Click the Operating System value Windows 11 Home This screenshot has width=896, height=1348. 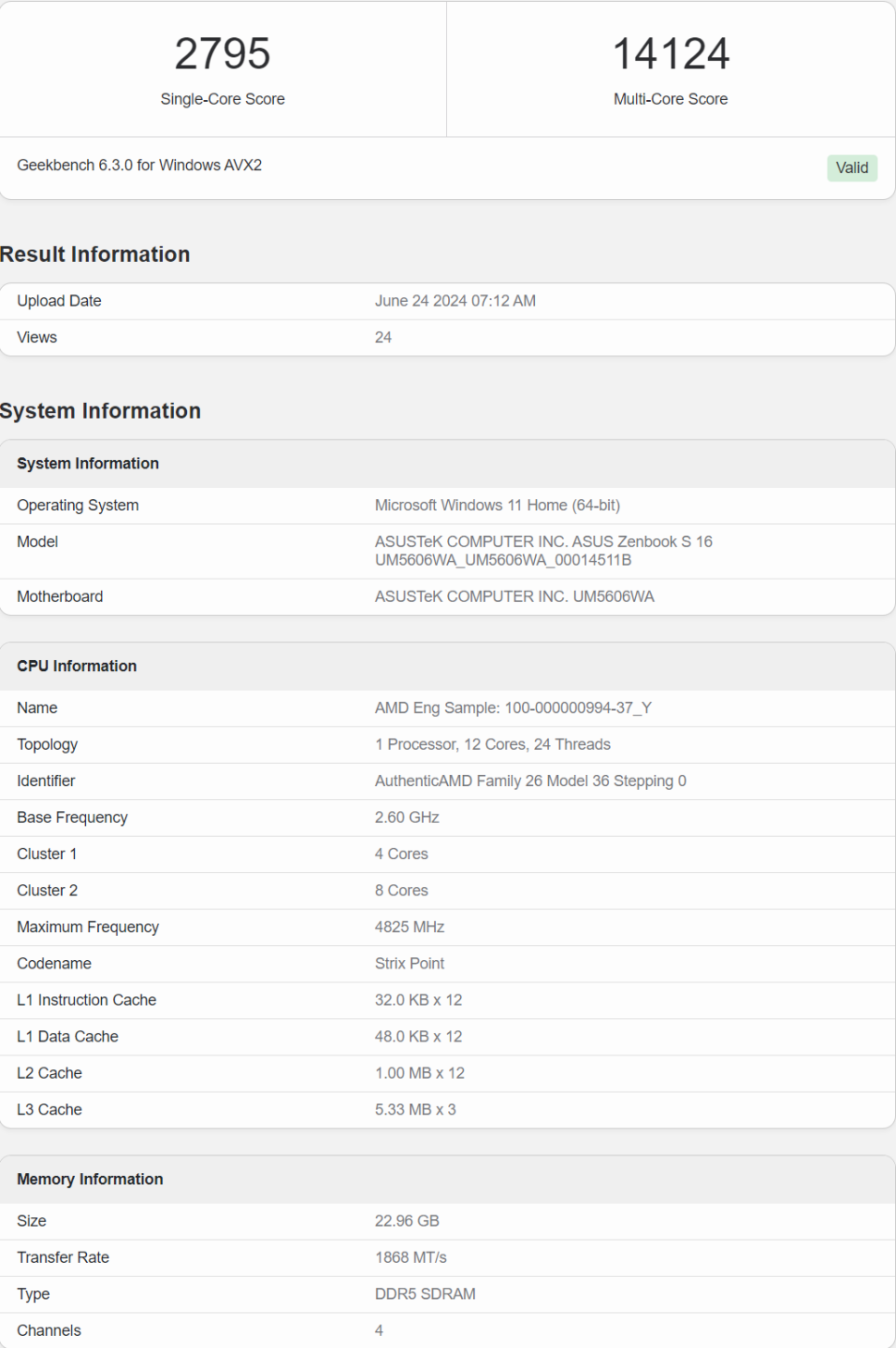pyautogui.click(x=497, y=505)
